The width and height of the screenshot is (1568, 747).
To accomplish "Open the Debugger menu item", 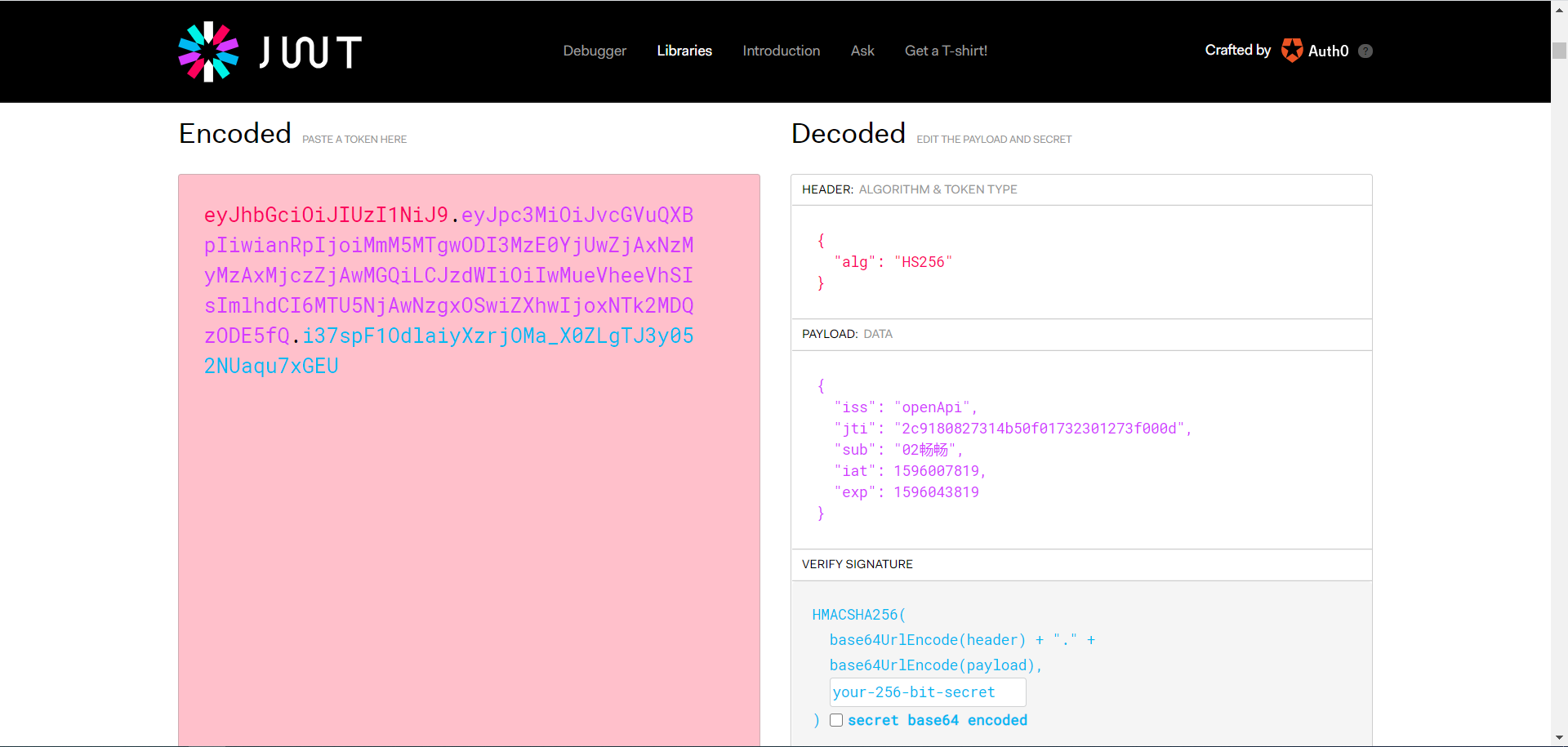I will 595,51.
